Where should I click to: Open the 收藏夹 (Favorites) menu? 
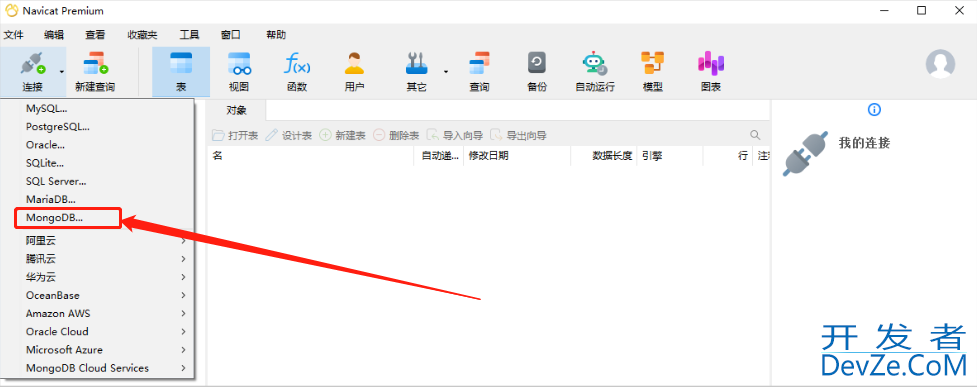pos(142,35)
